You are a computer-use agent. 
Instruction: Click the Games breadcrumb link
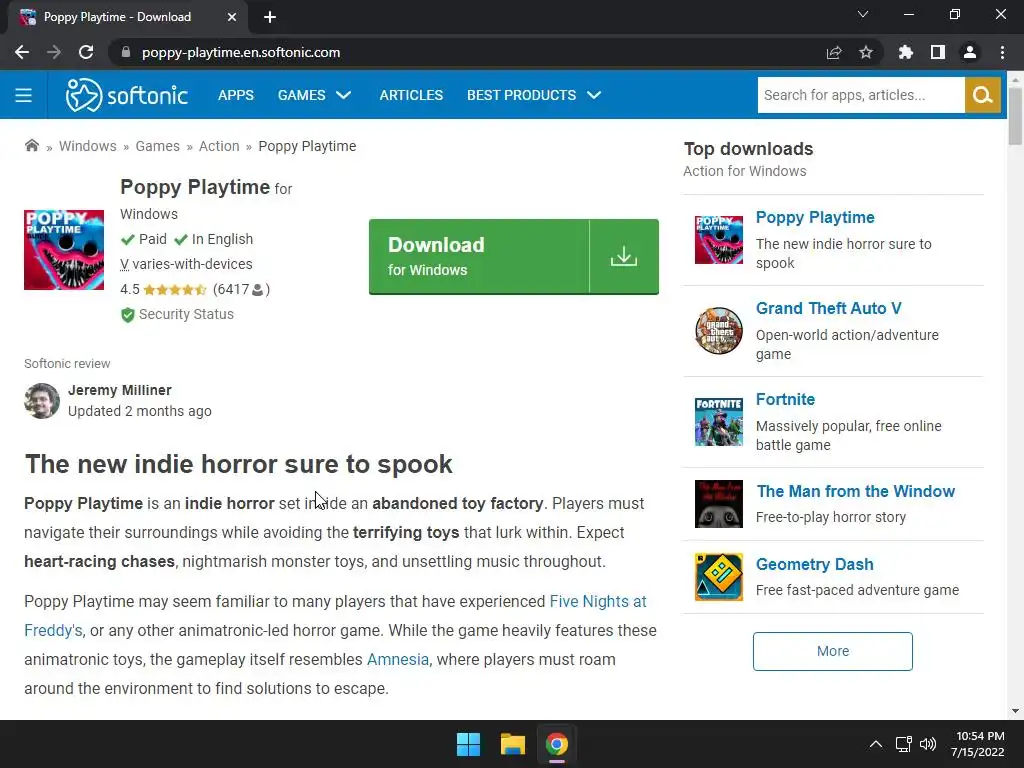[x=157, y=146]
